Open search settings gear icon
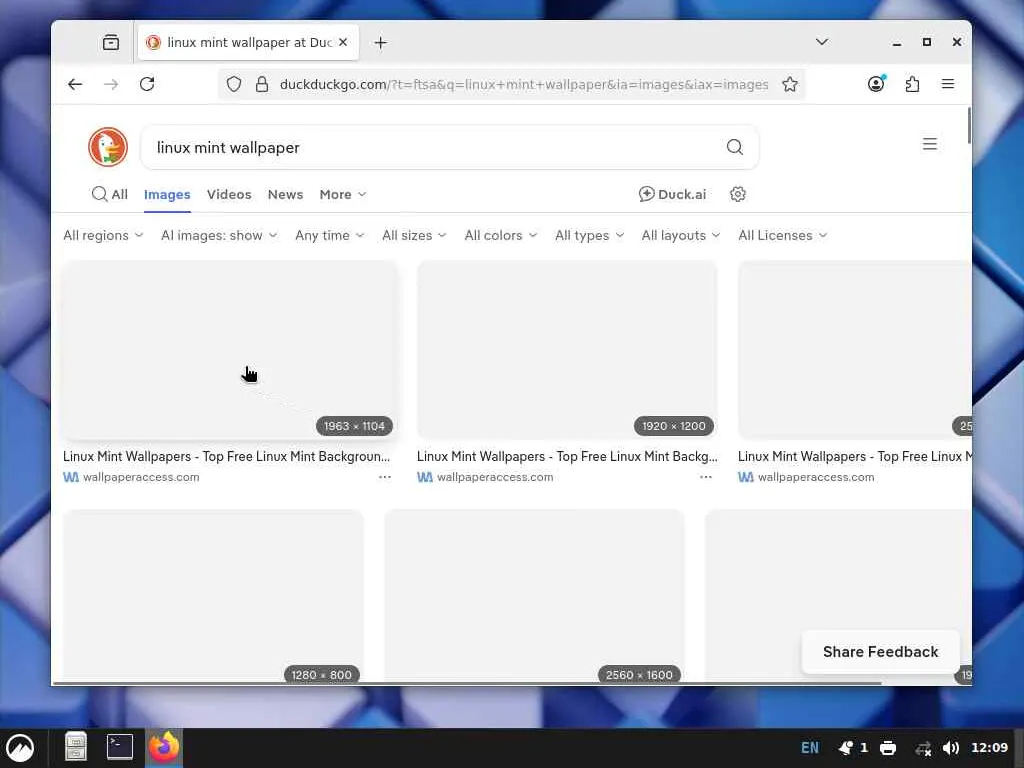1024x768 pixels. (x=738, y=194)
